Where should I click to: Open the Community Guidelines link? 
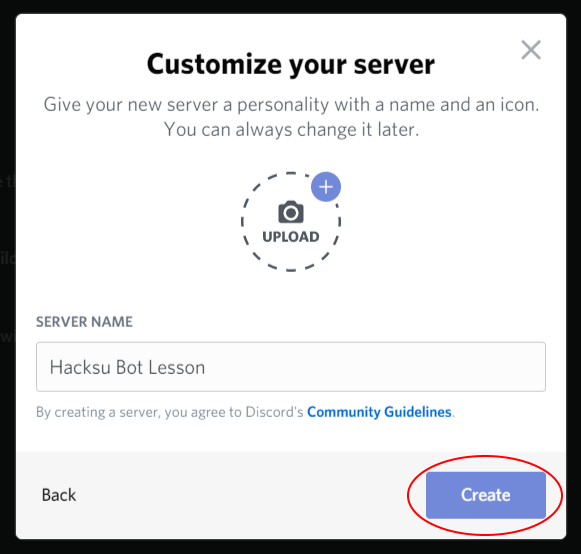tap(379, 412)
